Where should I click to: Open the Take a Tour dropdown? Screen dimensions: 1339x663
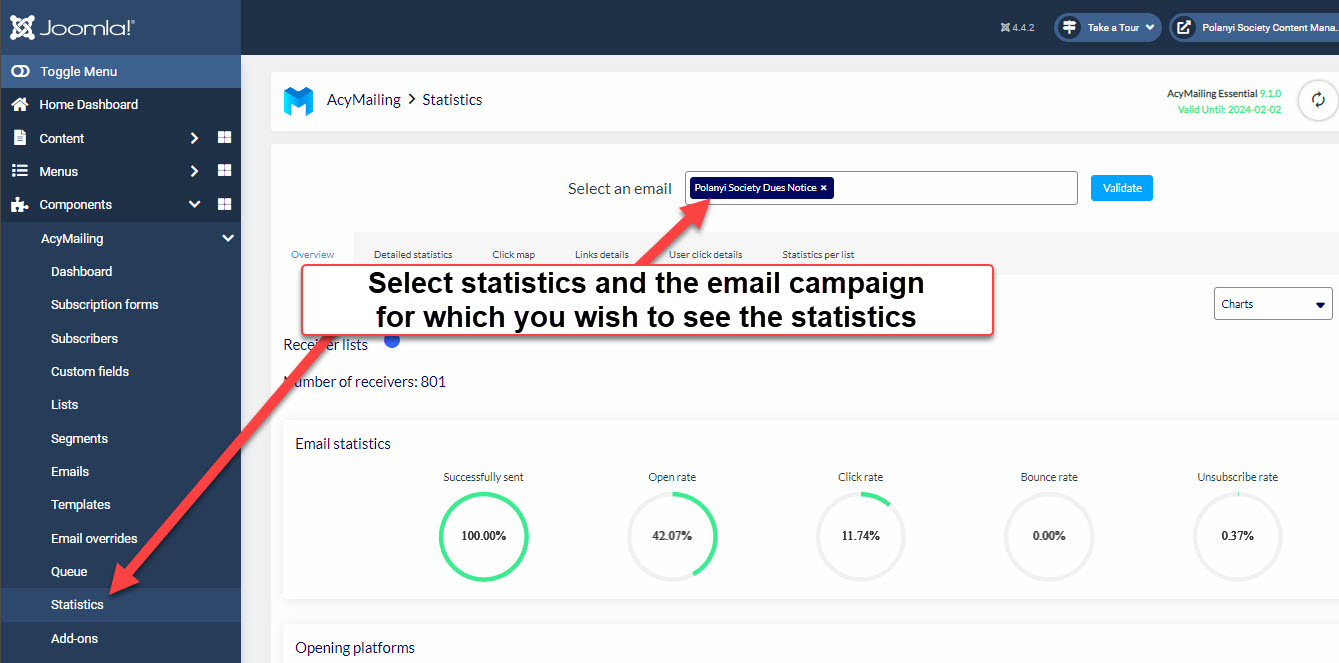(x=1107, y=28)
